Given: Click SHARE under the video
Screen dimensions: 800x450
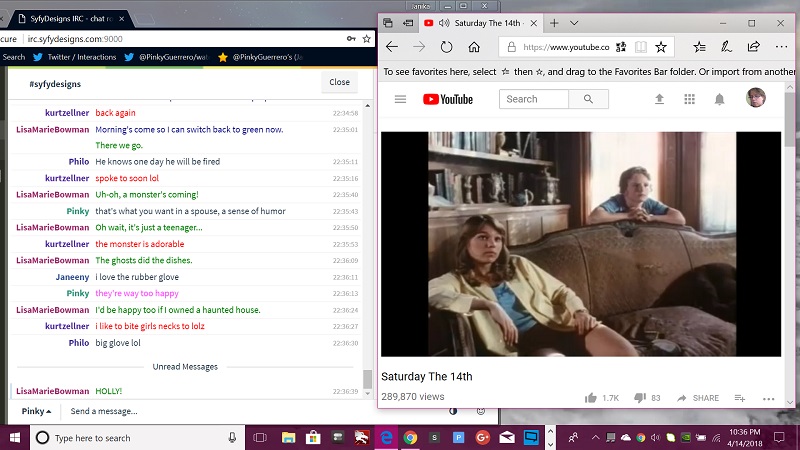Looking at the screenshot, I should (x=698, y=398).
